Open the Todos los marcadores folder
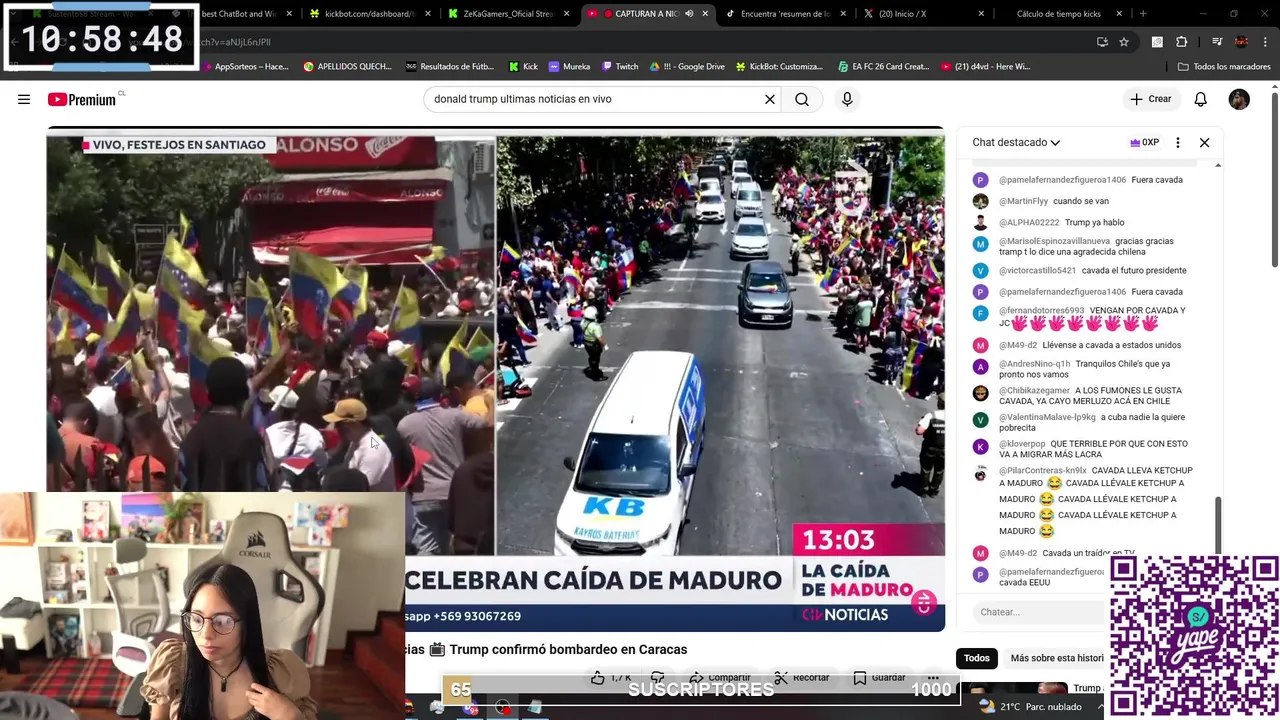The width and height of the screenshot is (1280, 720). tap(1224, 66)
